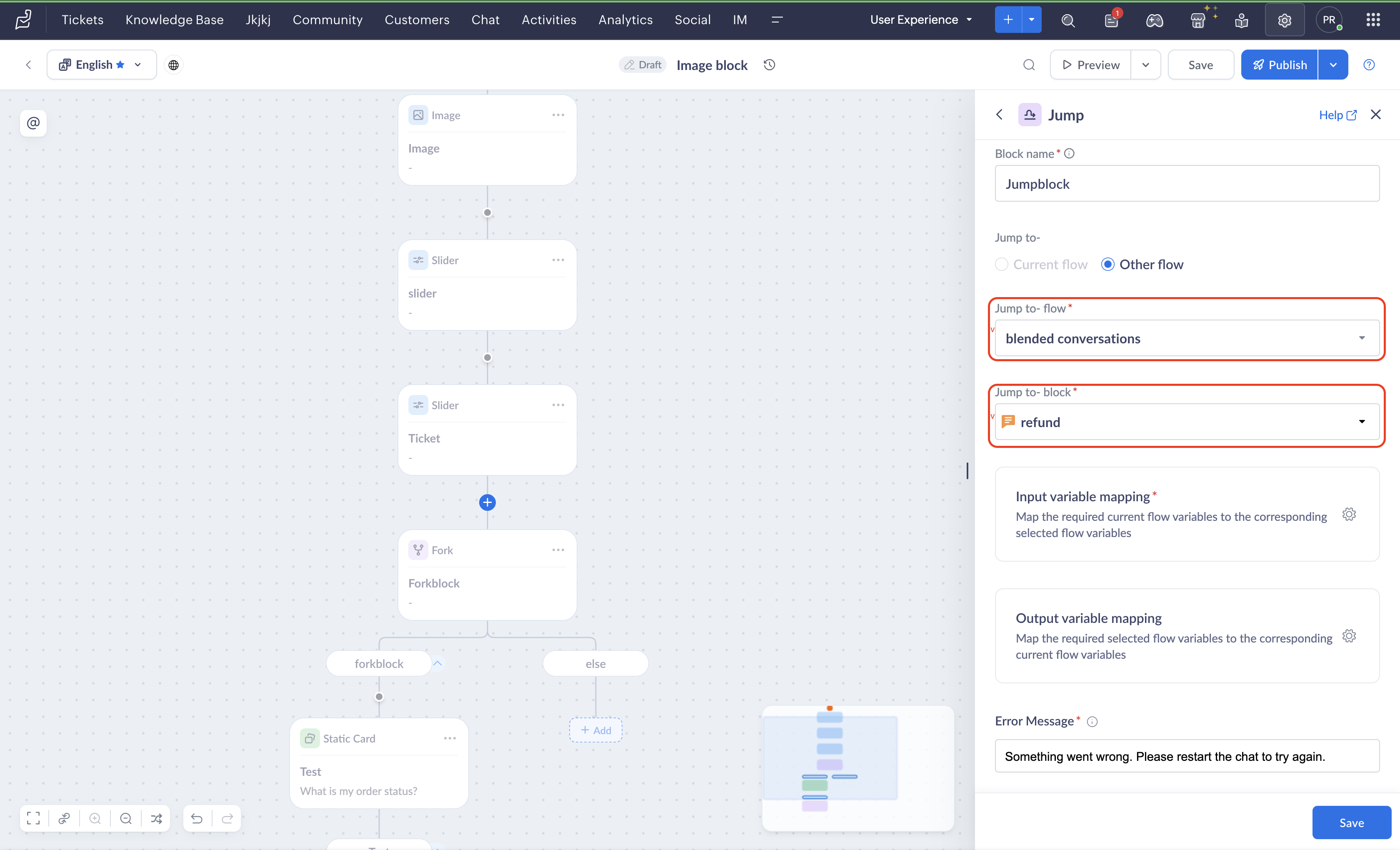Click the fit-to-screen icon in bottom toolbar
This screenshot has height=850, width=1400.
[33, 818]
